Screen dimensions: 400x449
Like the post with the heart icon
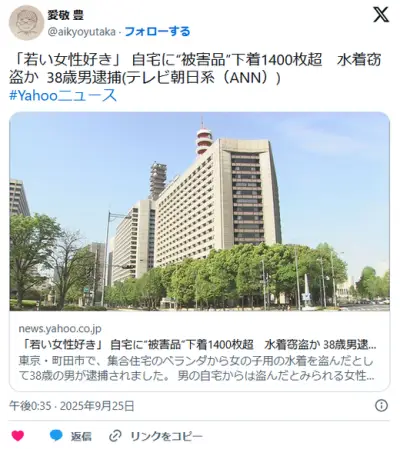(x=18, y=436)
